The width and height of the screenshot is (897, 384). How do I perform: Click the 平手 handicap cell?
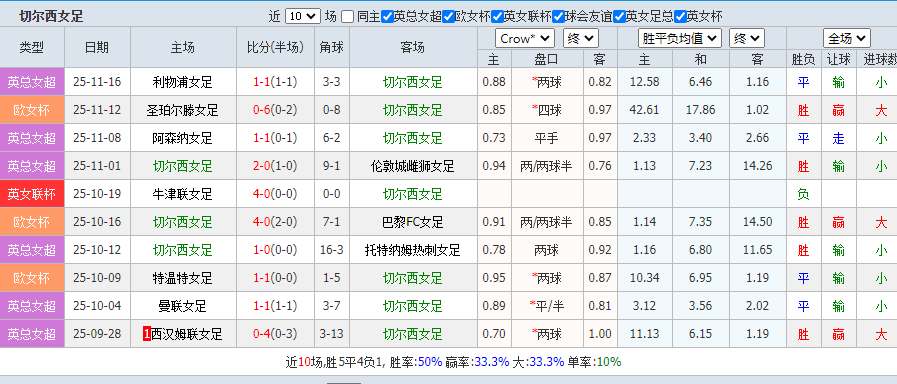click(x=547, y=138)
